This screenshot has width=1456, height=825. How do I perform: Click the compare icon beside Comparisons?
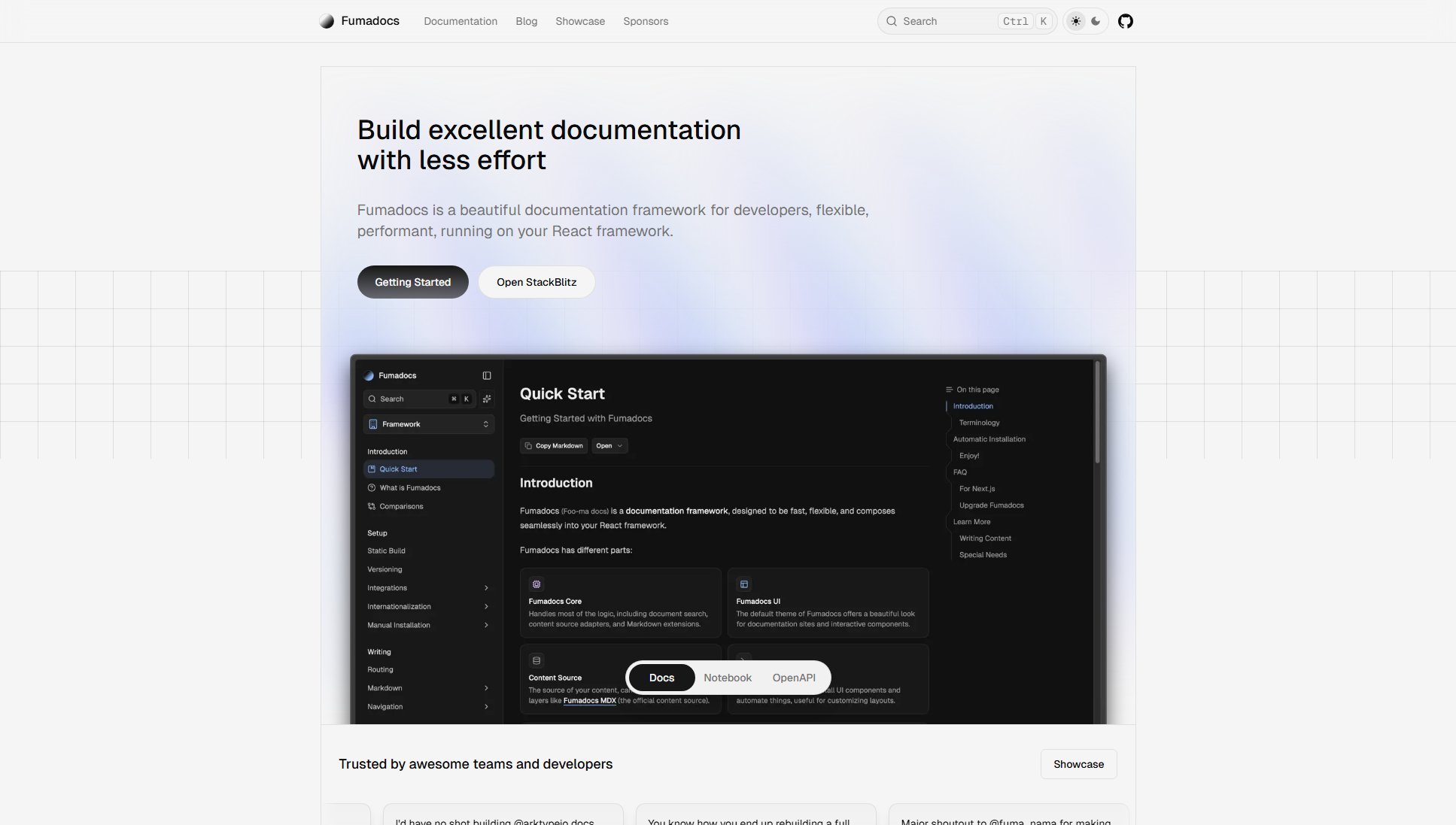pos(372,506)
